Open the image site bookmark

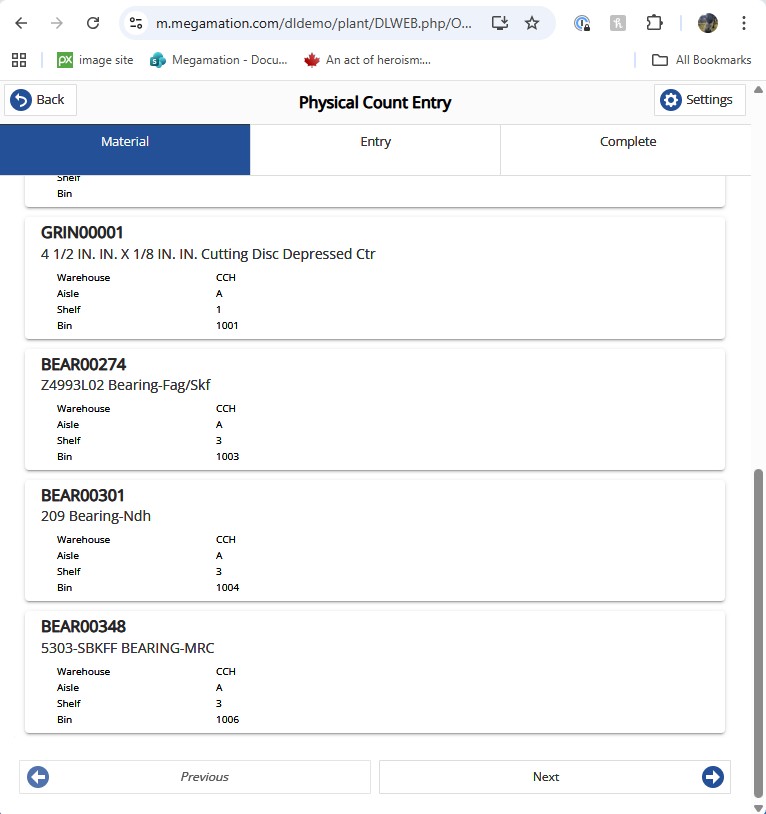click(x=95, y=60)
